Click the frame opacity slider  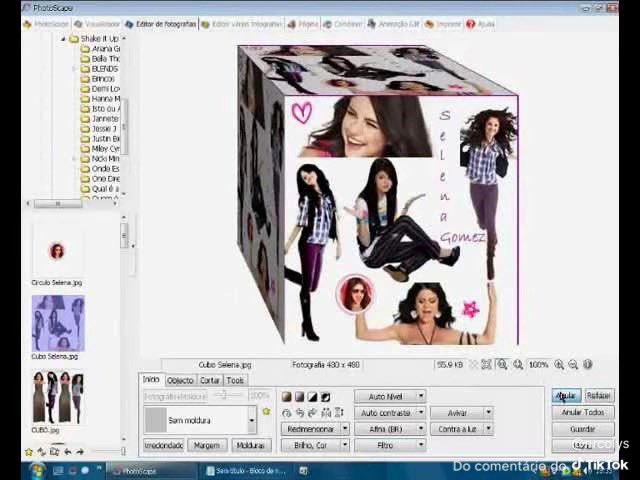click(224, 395)
